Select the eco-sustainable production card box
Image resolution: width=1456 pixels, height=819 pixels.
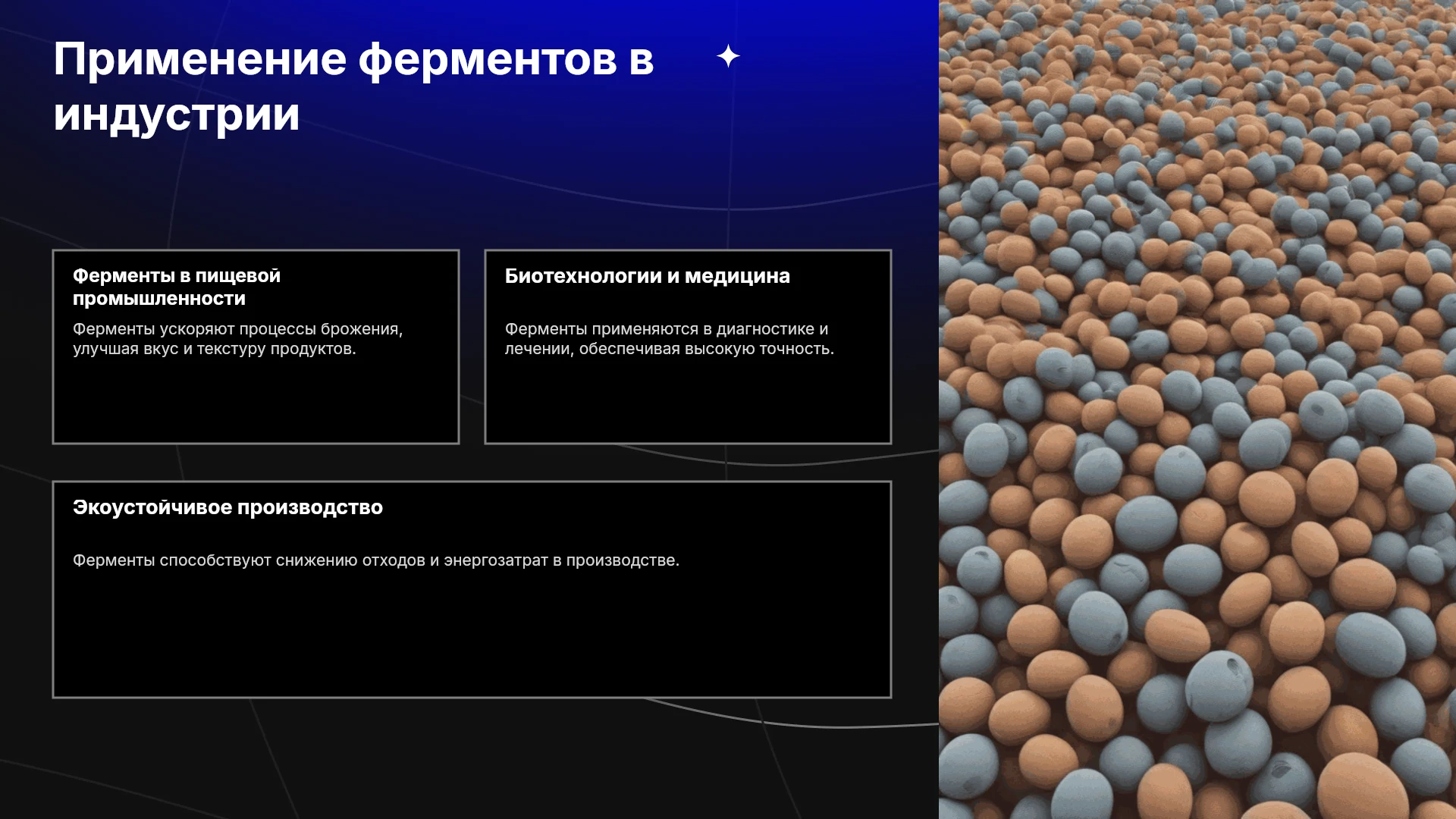[472, 589]
